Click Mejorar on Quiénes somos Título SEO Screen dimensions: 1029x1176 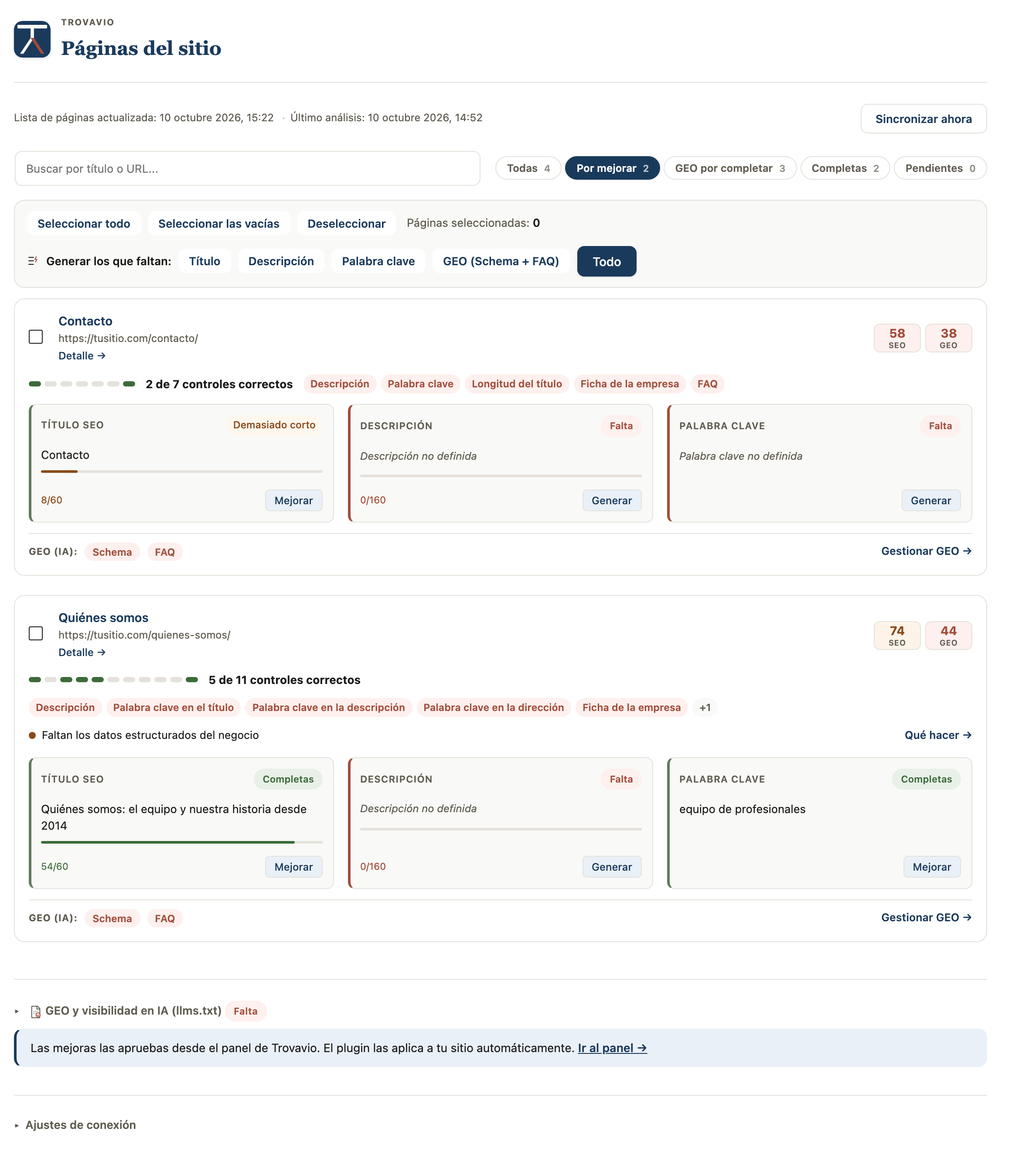(x=293, y=867)
